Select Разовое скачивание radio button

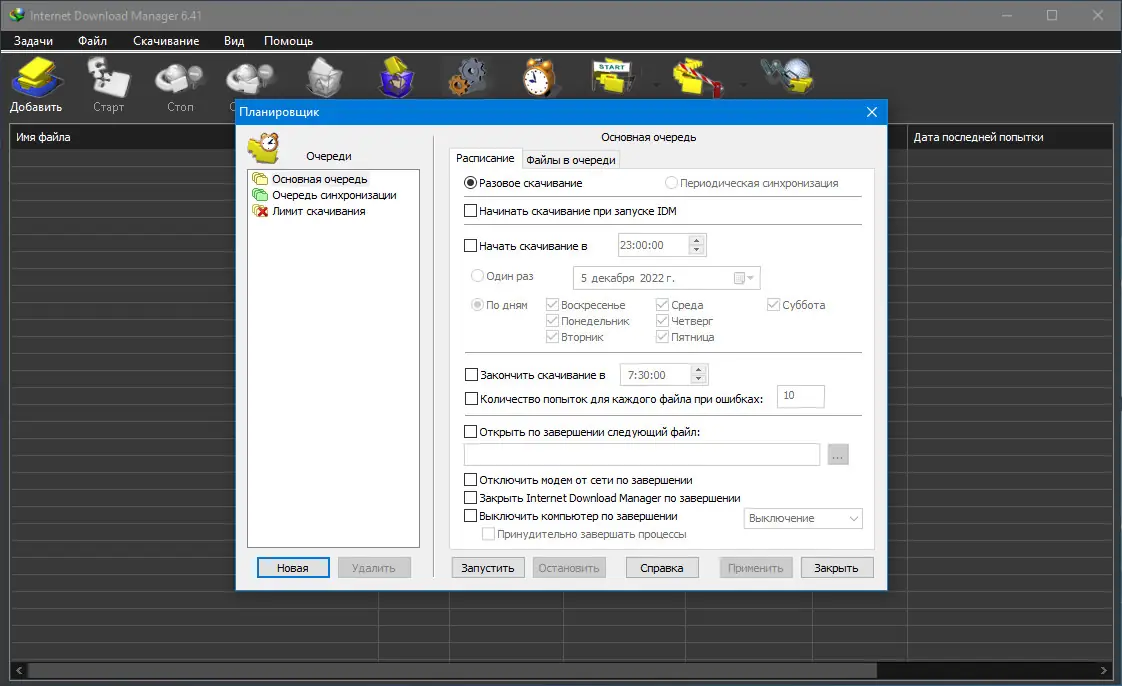(x=470, y=183)
